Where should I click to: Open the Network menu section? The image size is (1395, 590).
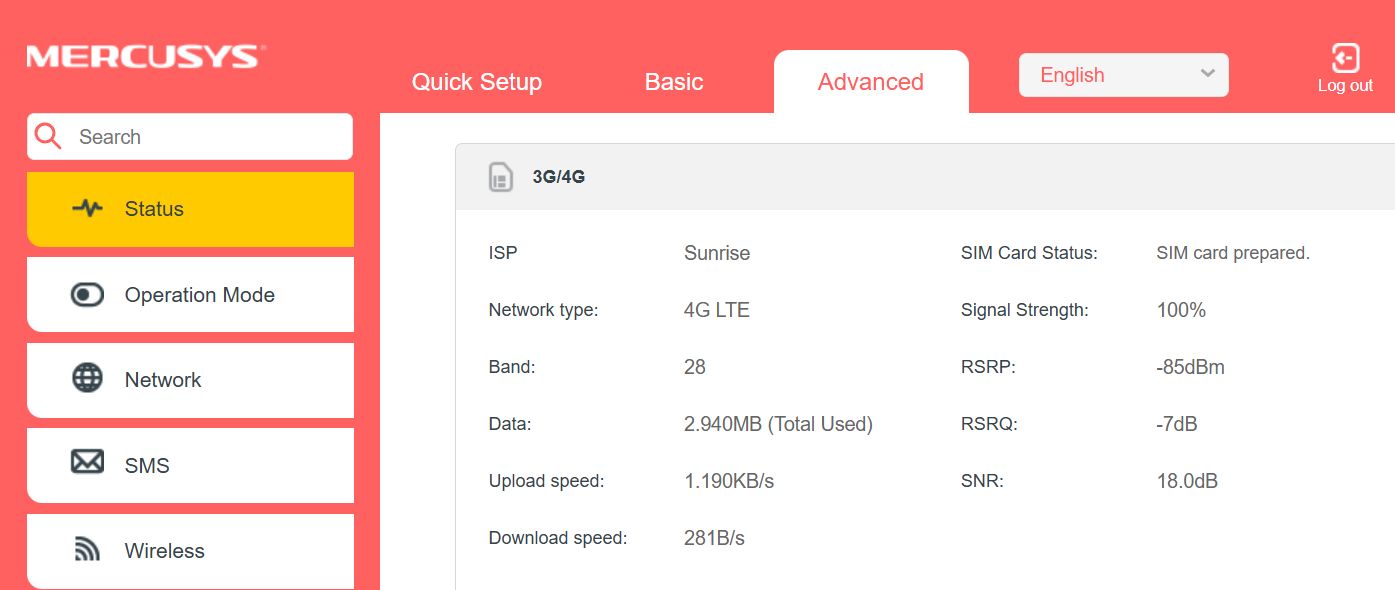click(190, 380)
